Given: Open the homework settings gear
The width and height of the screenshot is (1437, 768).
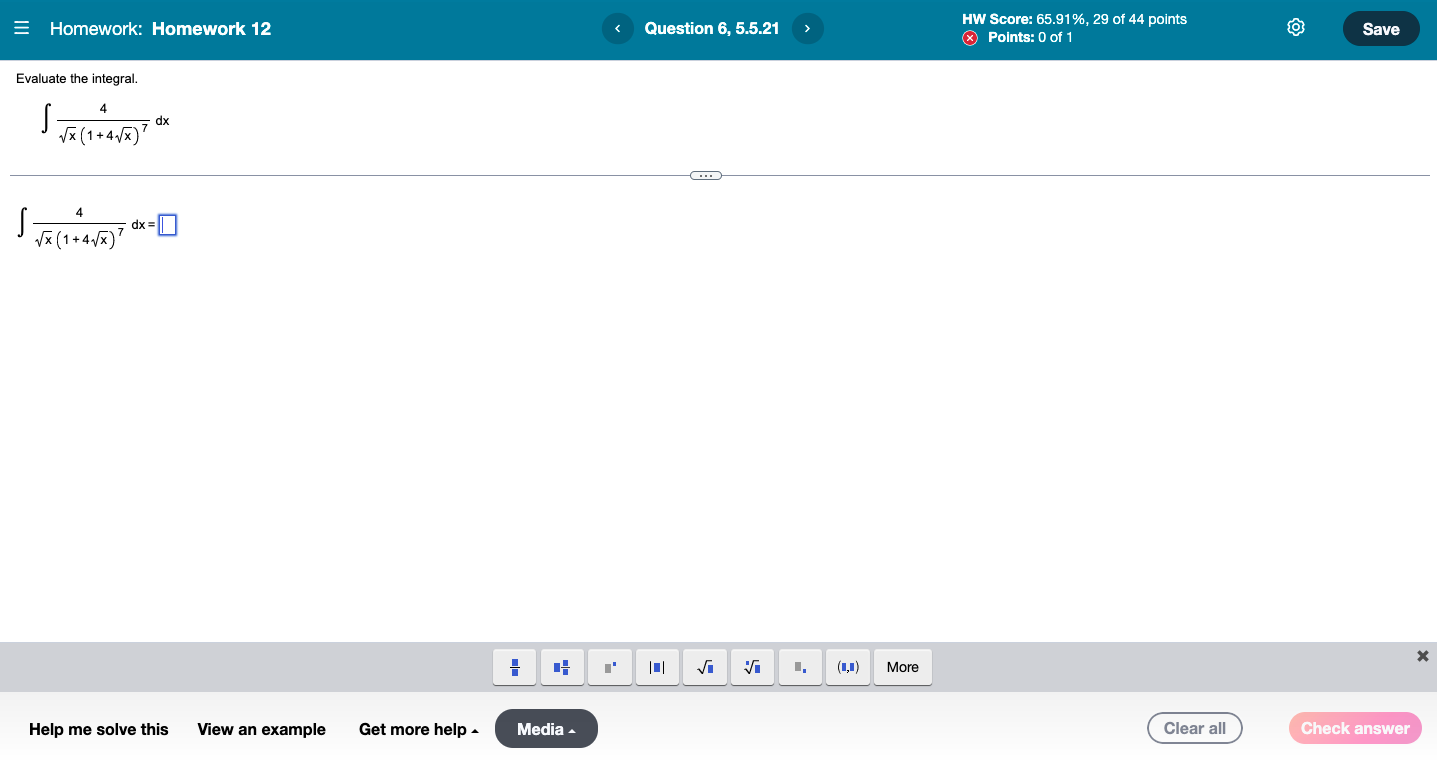Looking at the screenshot, I should click(1295, 27).
